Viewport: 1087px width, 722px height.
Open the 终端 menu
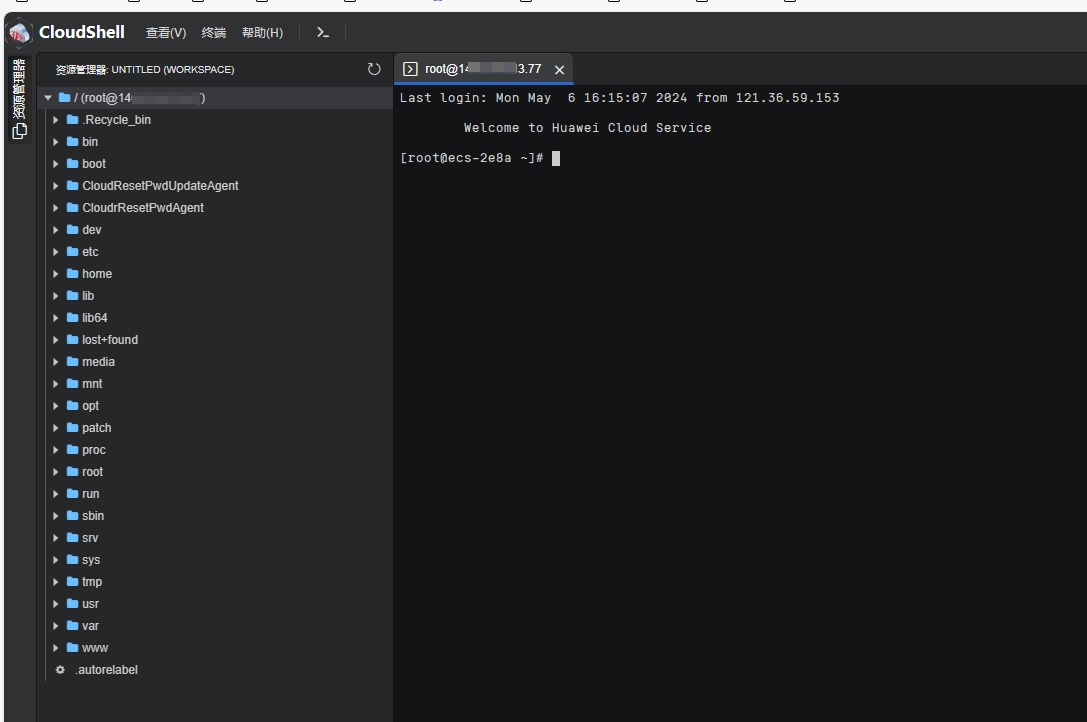point(214,33)
